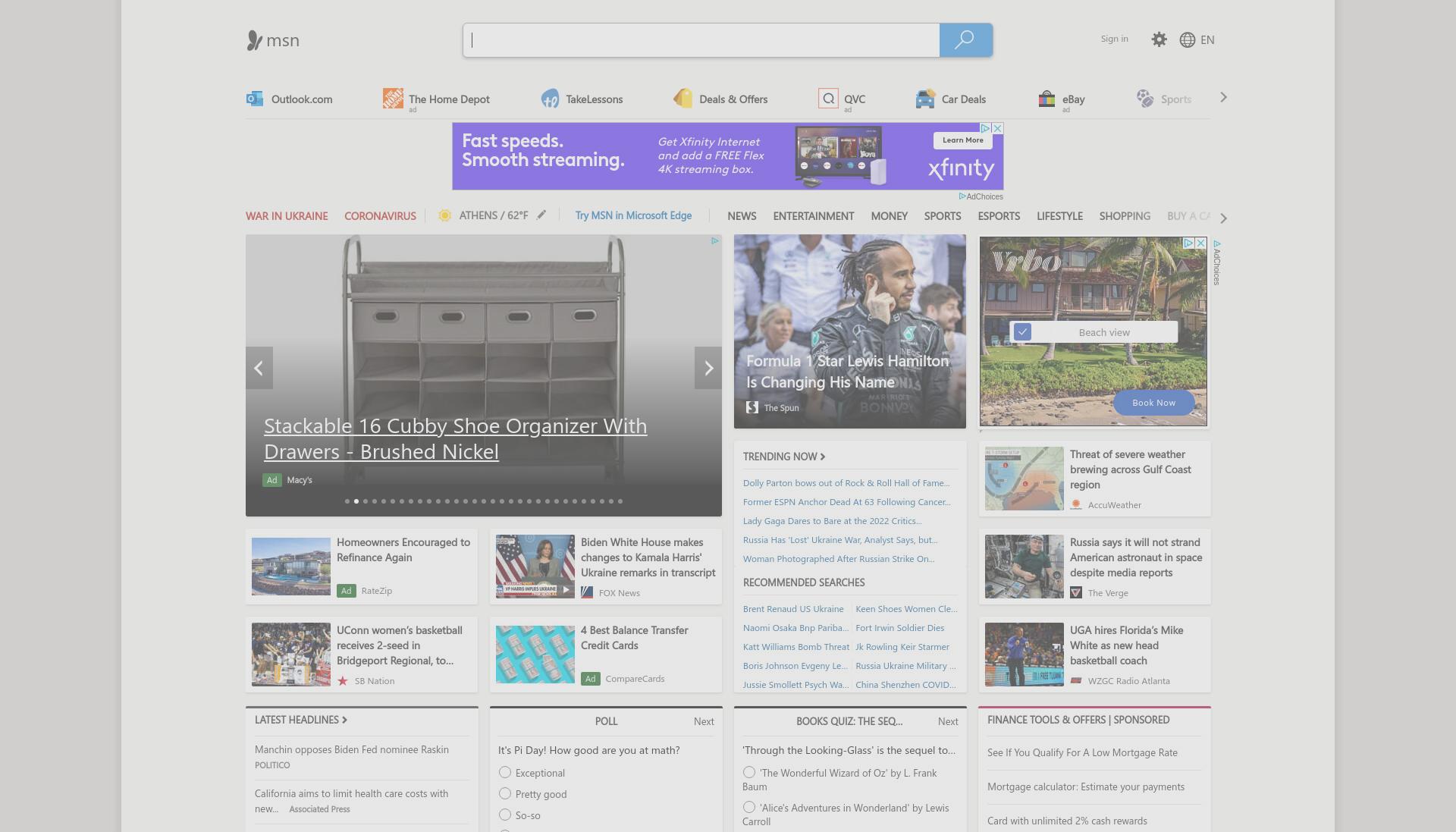The image size is (1456, 832).
Task: Close the Xfinity banner ad
Action: (998, 128)
